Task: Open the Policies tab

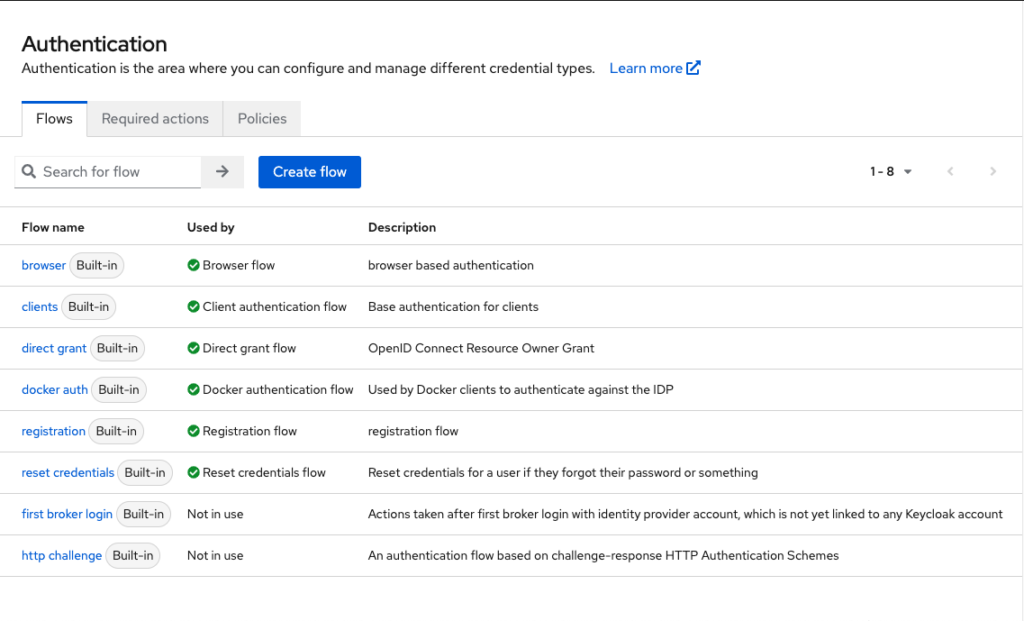Action: [x=262, y=119]
